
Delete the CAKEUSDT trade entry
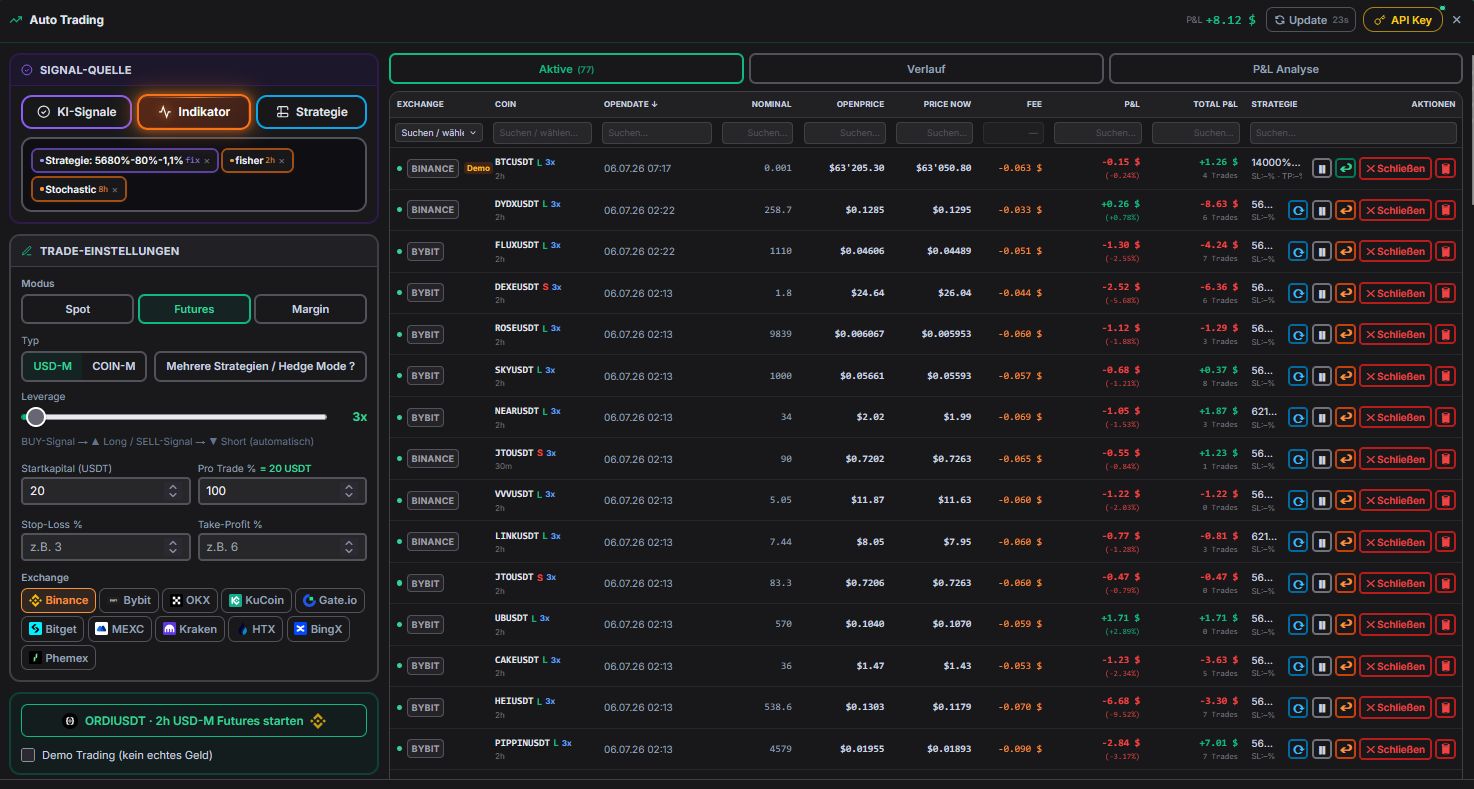[1445, 666]
